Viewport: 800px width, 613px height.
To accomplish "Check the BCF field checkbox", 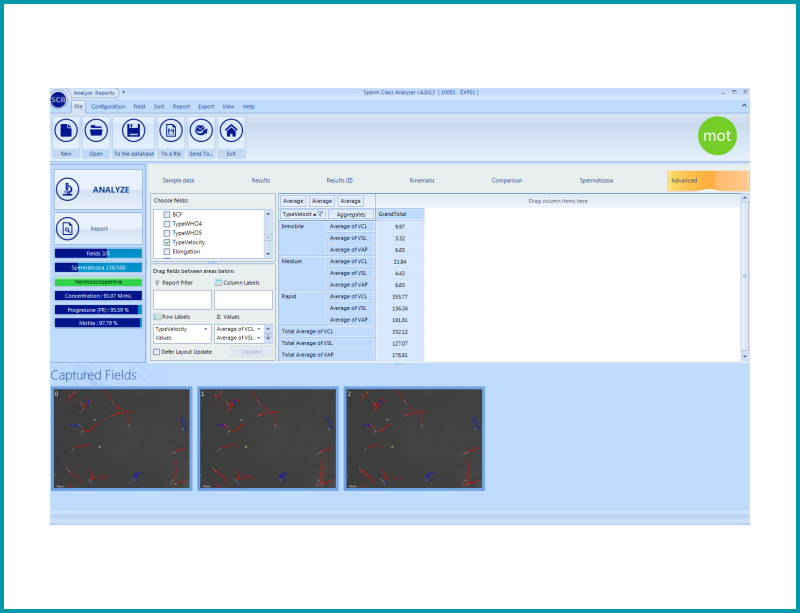I will tap(166, 215).
